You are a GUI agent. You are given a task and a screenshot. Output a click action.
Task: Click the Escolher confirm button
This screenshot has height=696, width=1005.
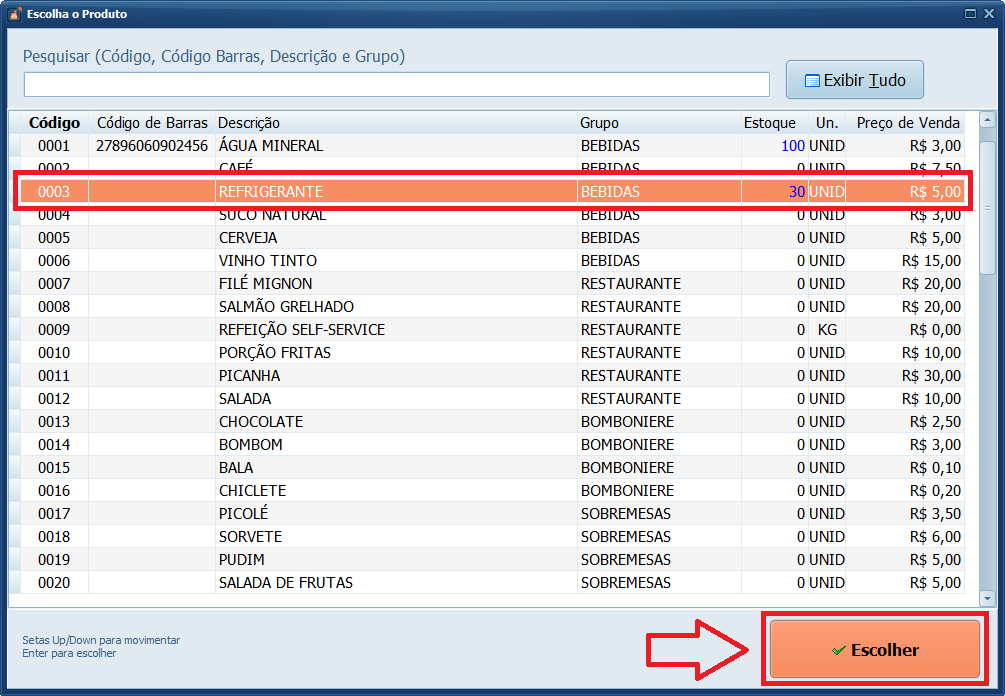[874, 650]
